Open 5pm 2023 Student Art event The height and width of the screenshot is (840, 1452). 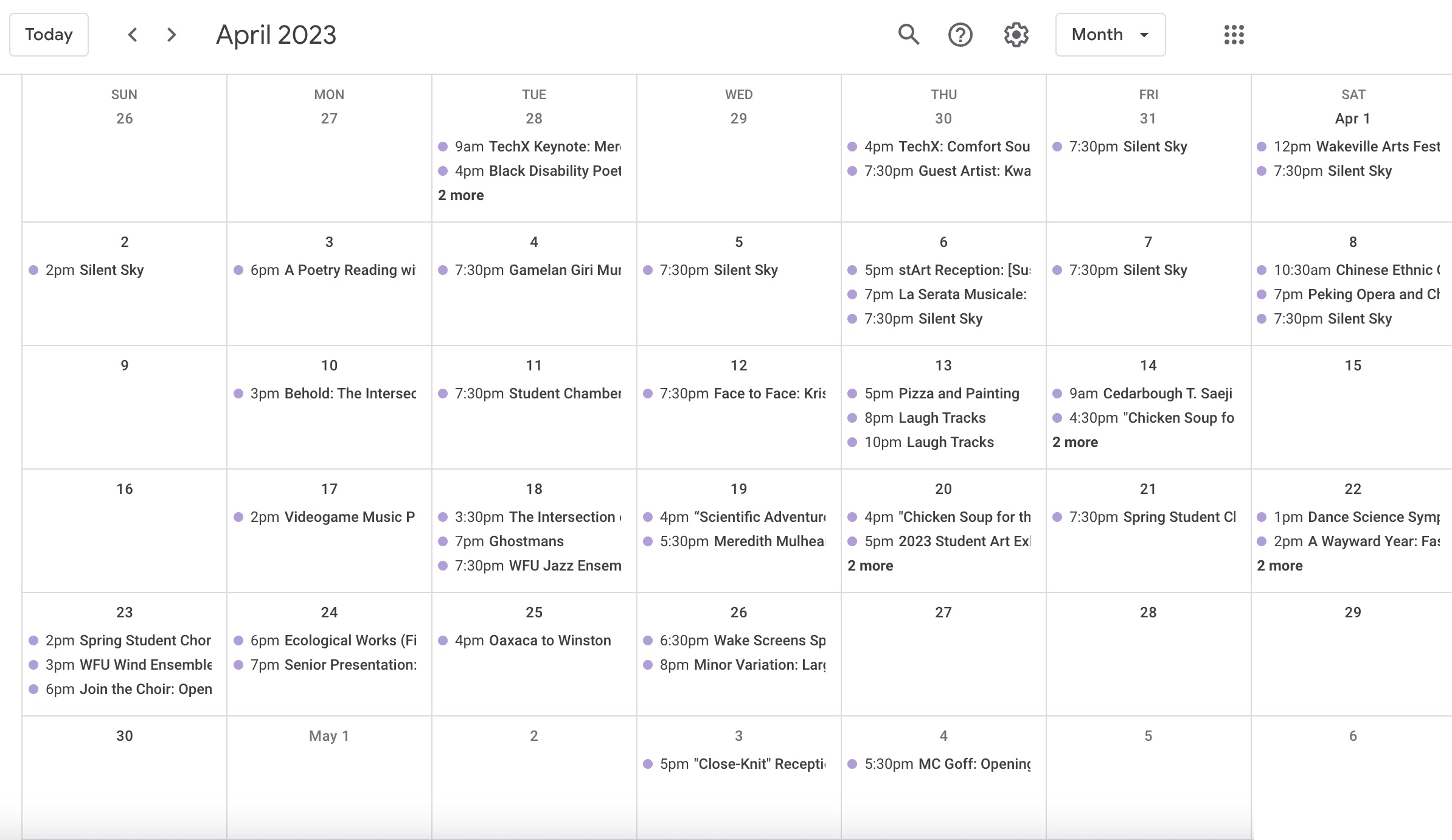[939, 541]
